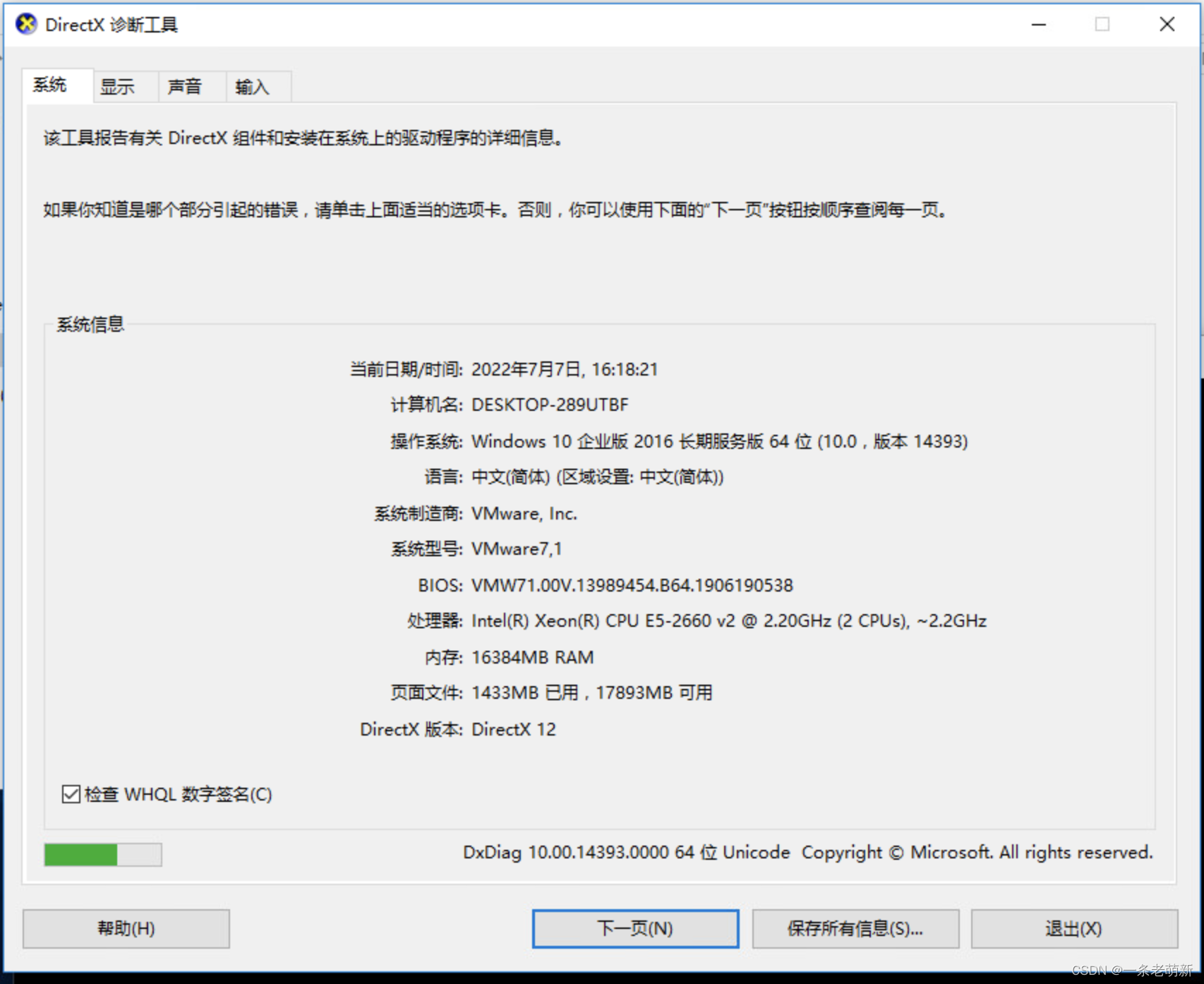Click computer name DESKTOP-289UTBF

550,404
